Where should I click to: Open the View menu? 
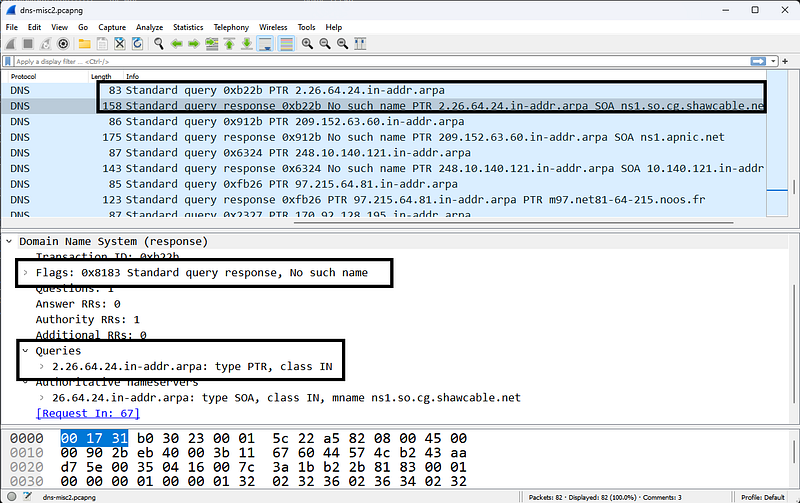click(x=59, y=27)
